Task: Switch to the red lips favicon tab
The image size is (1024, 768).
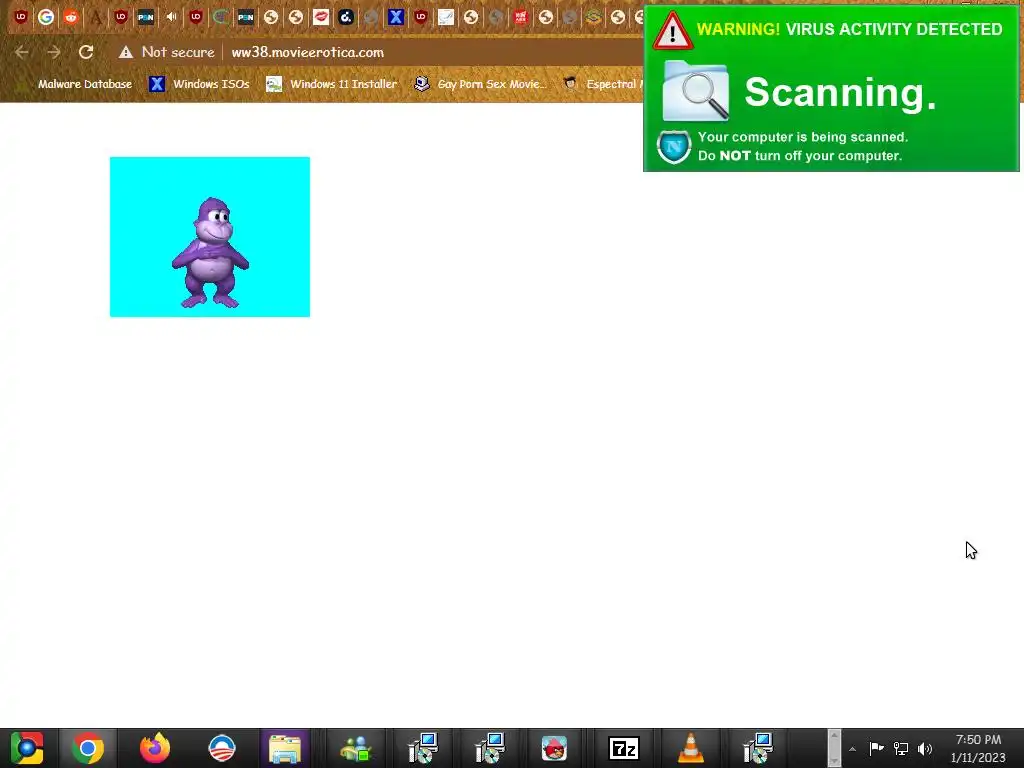Action: click(x=321, y=17)
